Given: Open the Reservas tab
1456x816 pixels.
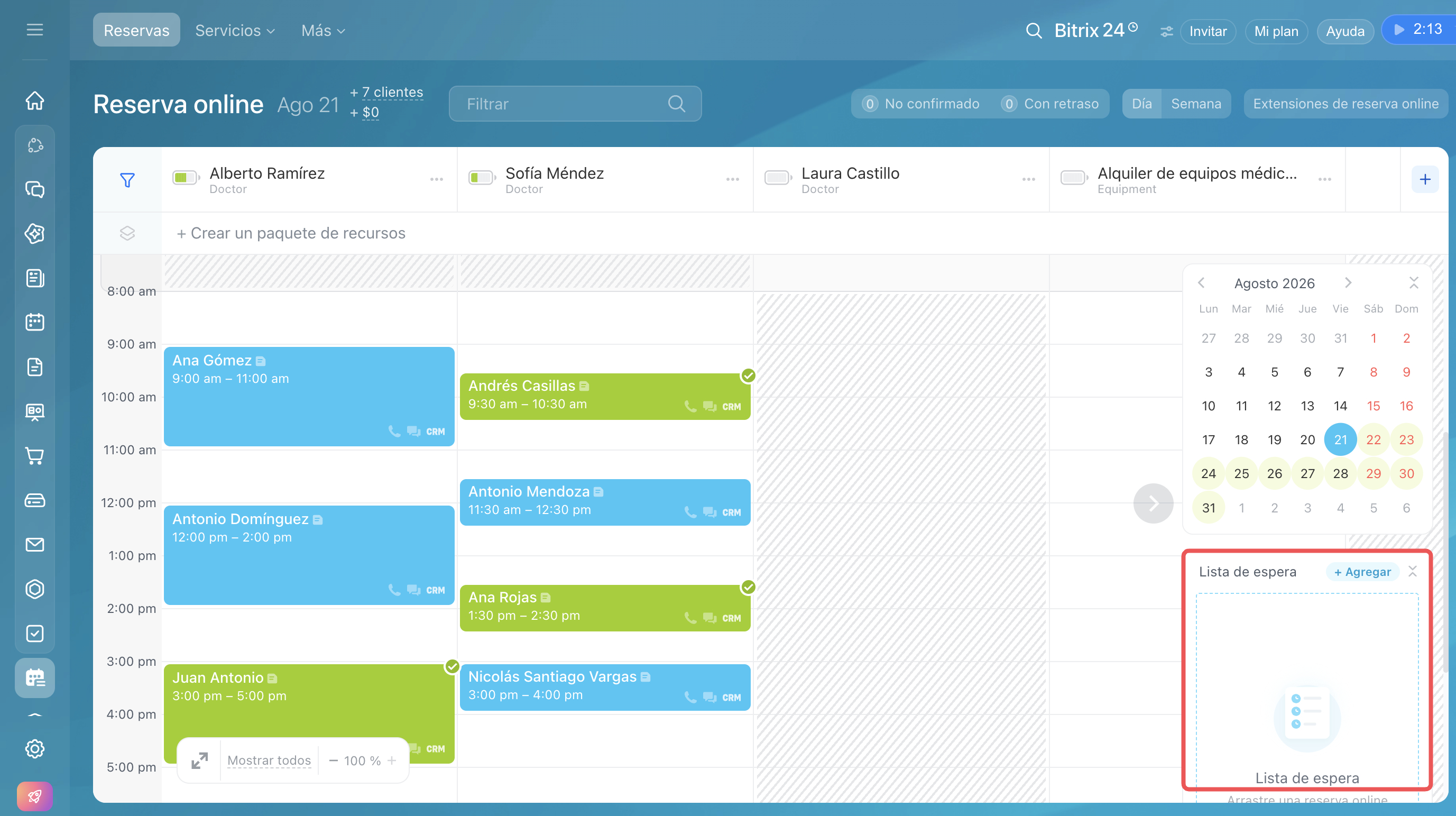Looking at the screenshot, I should 136,31.
